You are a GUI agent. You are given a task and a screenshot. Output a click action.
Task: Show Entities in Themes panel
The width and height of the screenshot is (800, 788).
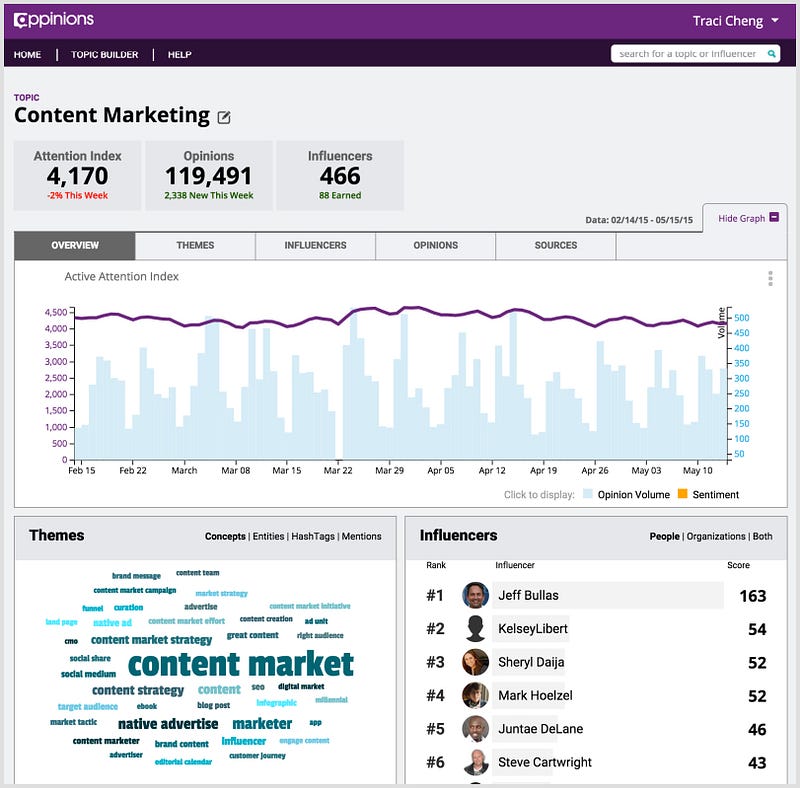tap(268, 536)
